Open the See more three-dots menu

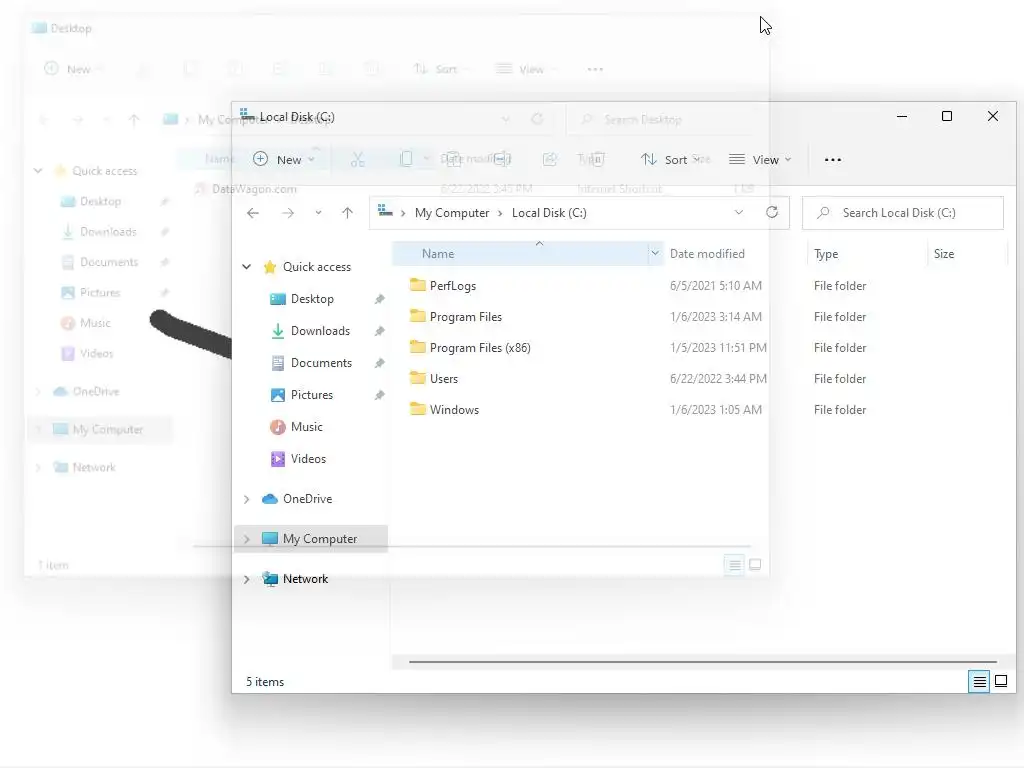pos(833,159)
